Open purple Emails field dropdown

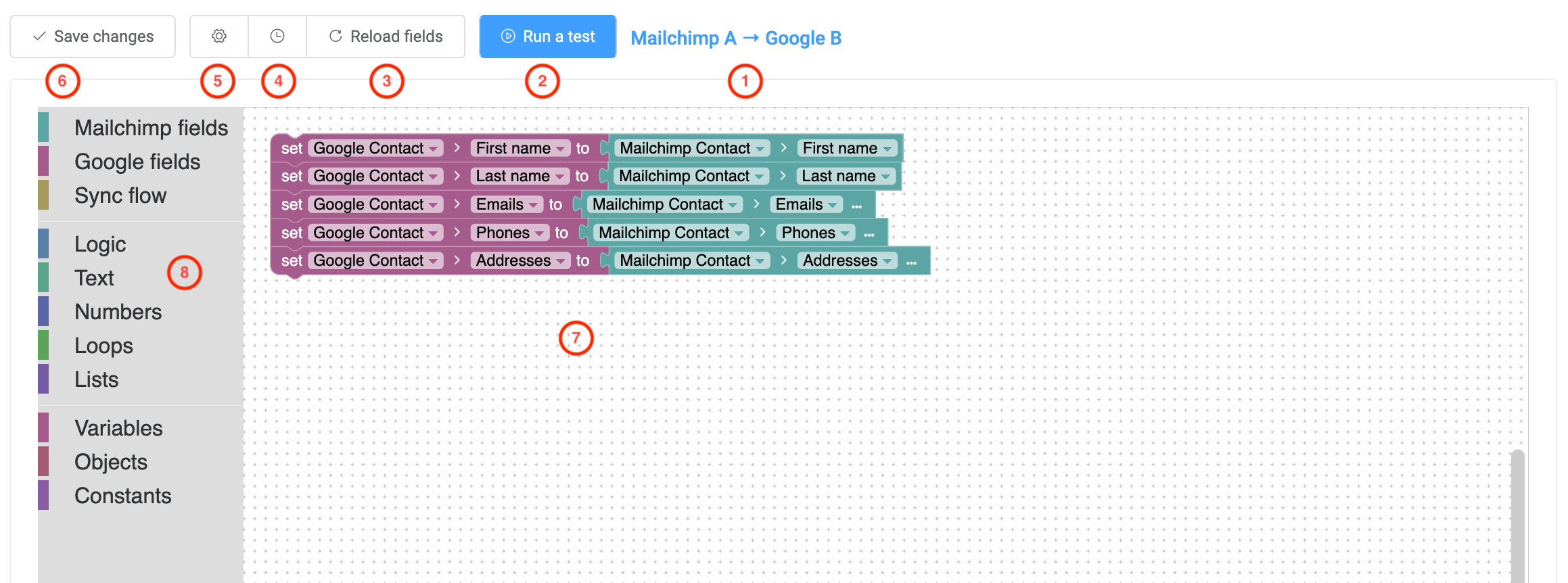[507, 204]
